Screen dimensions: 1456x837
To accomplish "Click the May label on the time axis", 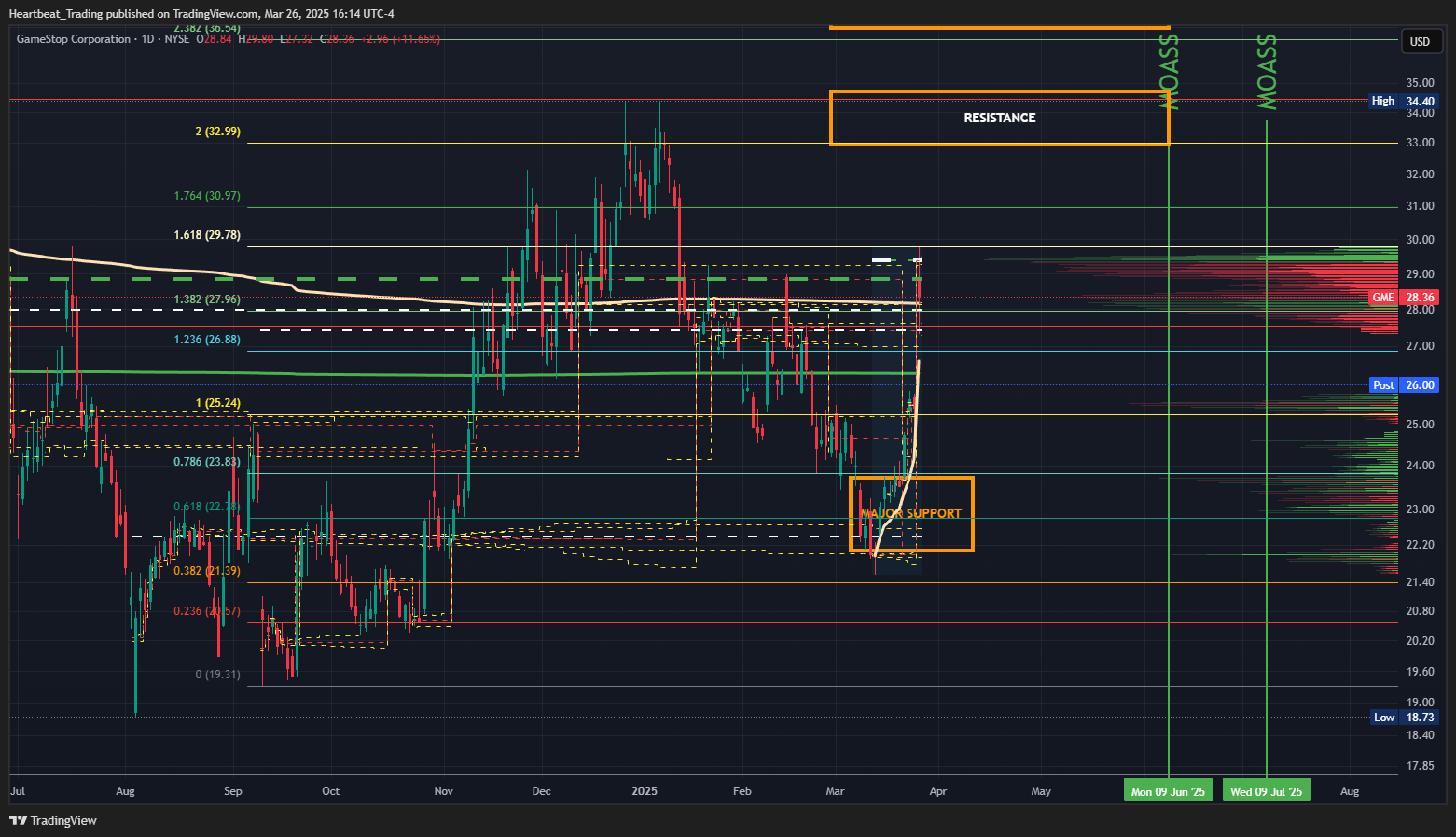I will tap(1041, 791).
